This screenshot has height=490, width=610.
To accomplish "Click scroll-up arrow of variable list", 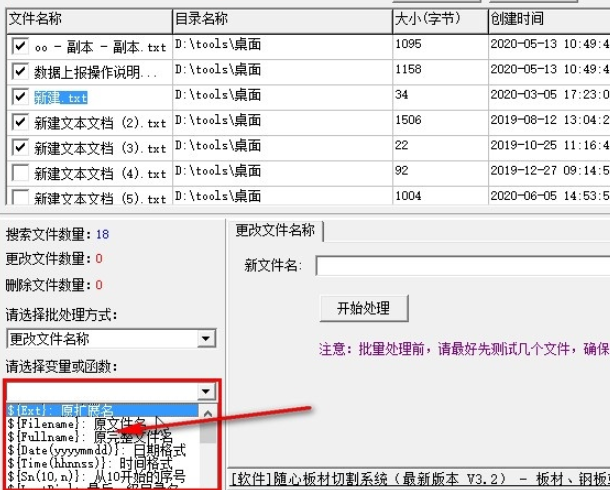I will [208, 414].
